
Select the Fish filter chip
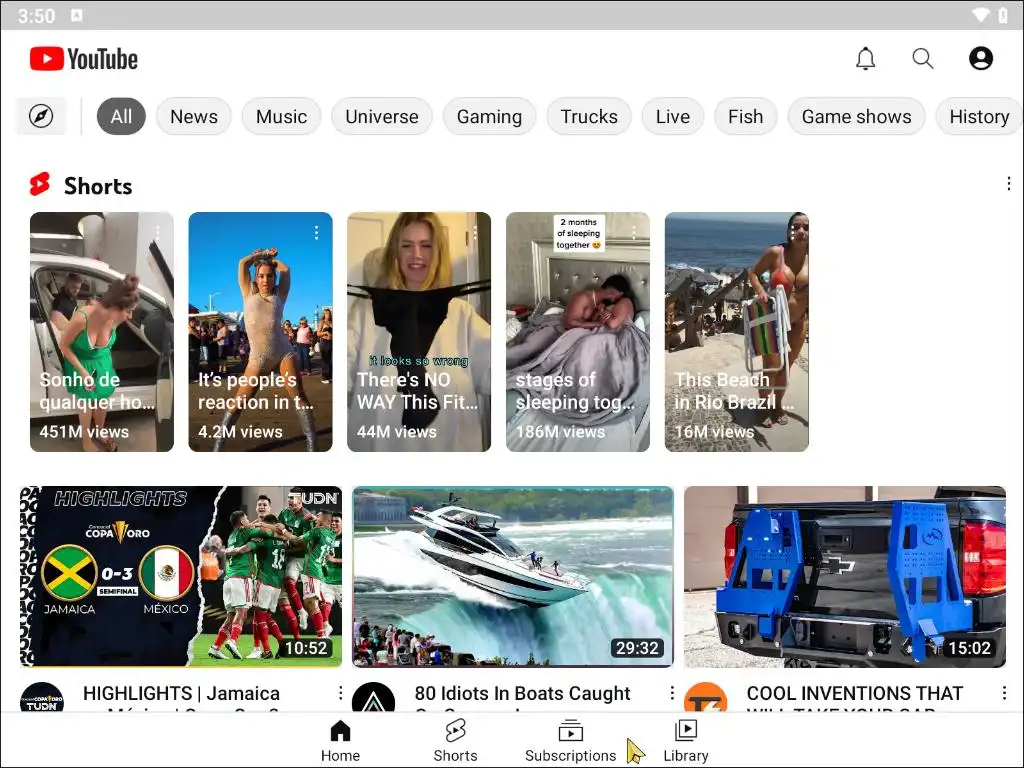click(x=745, y=116)
